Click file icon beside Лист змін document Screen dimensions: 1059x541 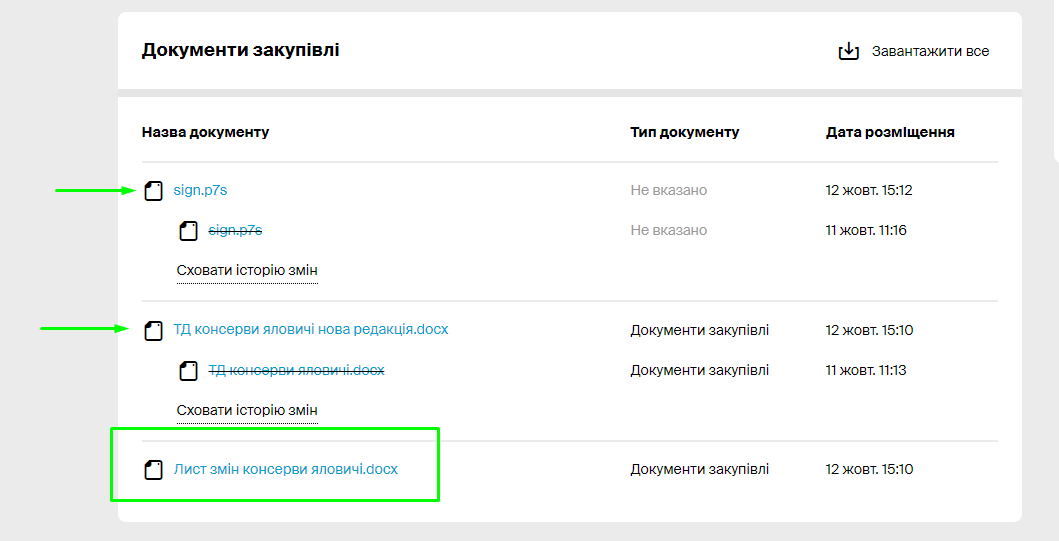pyautogui.click(x=153, y=470)
